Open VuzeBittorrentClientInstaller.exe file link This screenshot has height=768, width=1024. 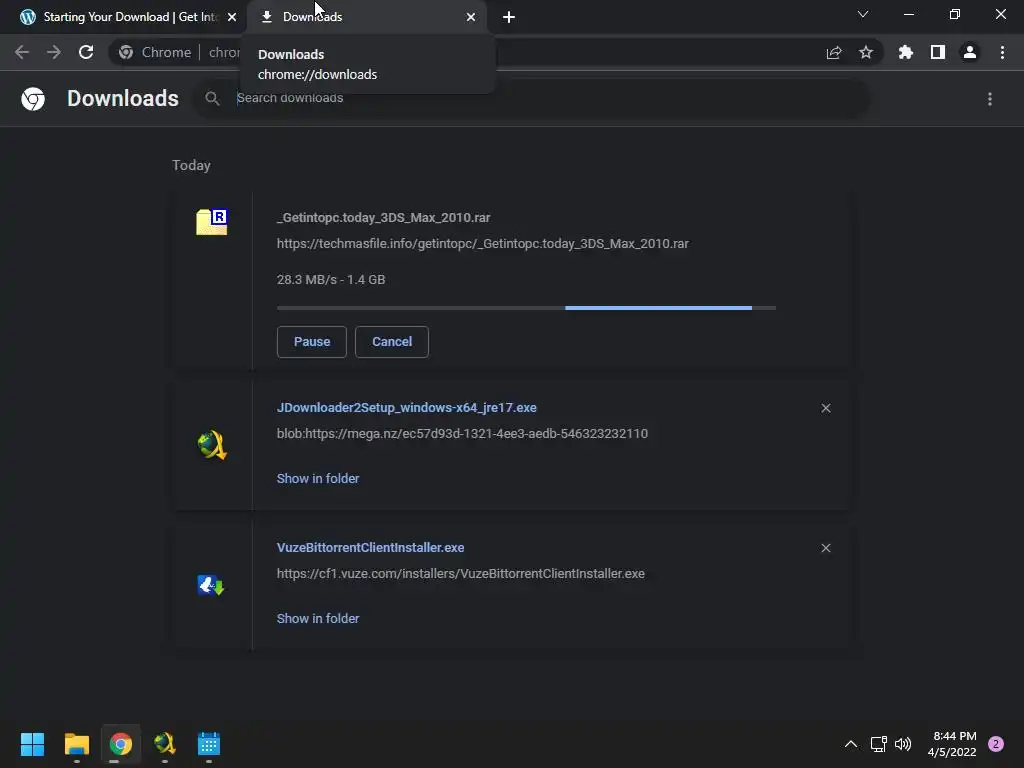pyautogui.click(x=370, y=547)
